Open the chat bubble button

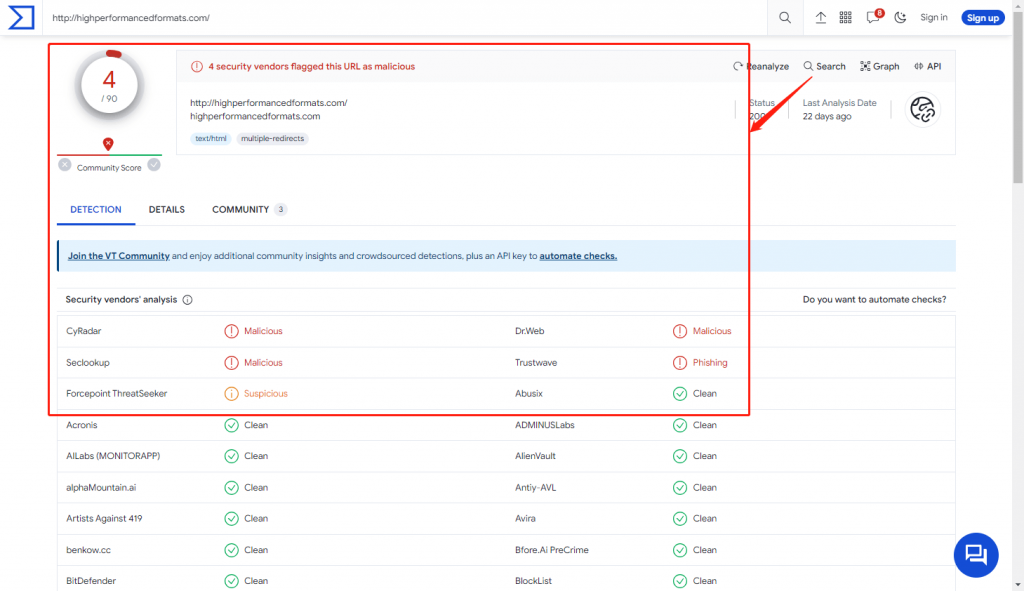click(976, 555)
